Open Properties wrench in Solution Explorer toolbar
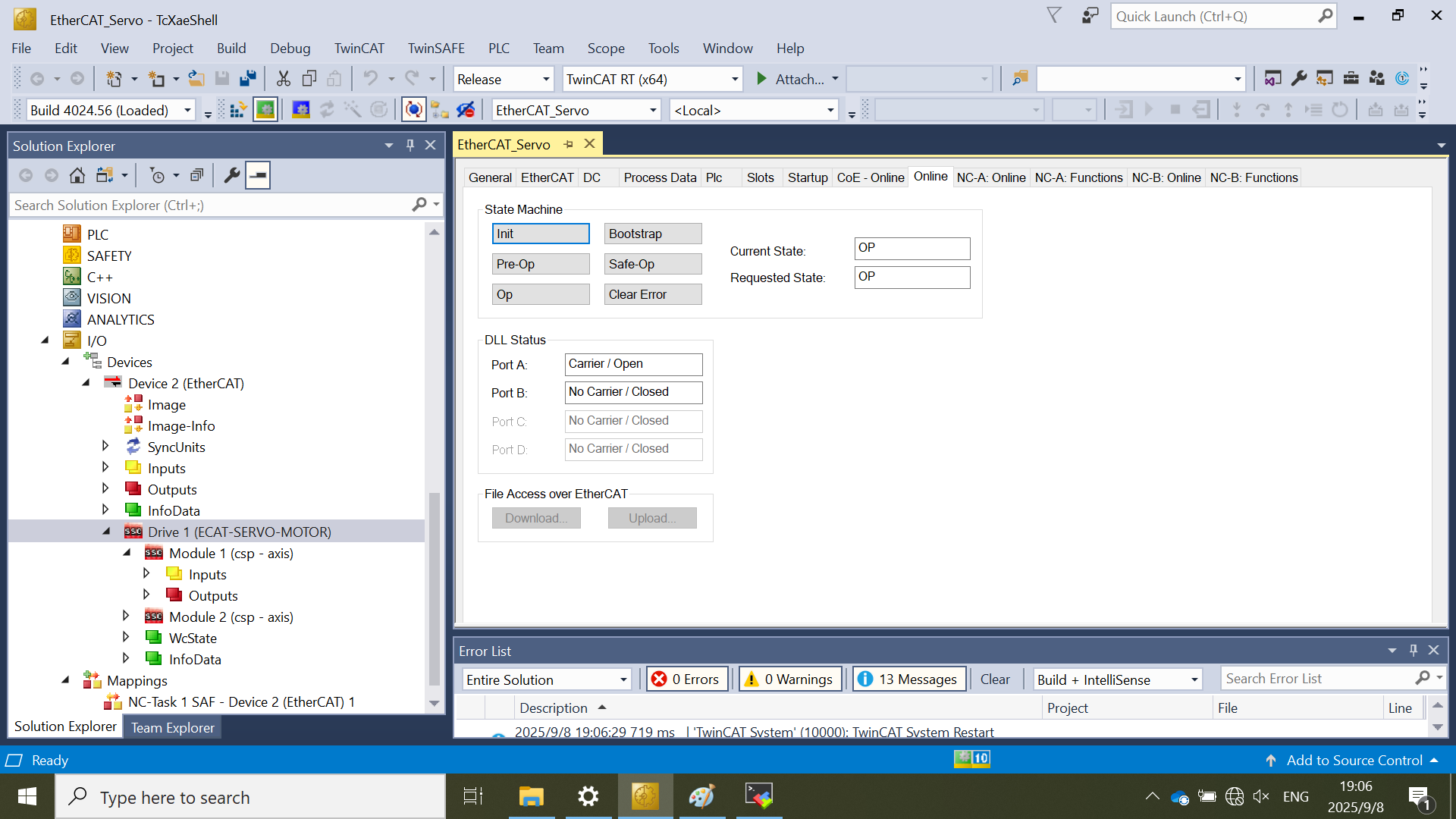This screenshot has height=819, width=1456. click(232, 175)
